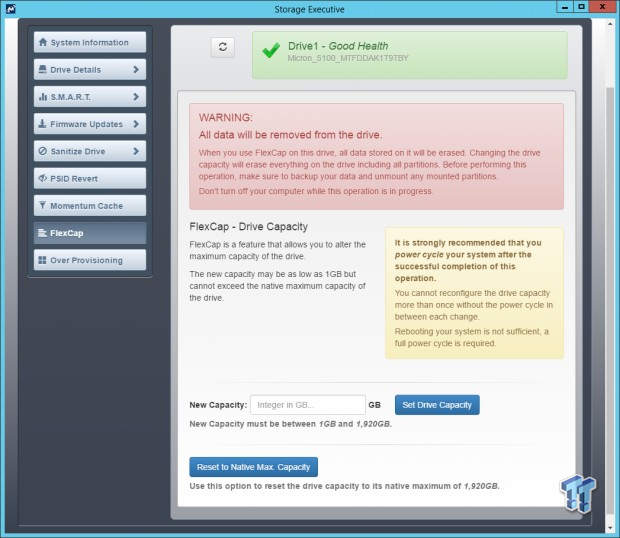Go to Momentum Cache page
The image size is (620, 538).
pos(90,206)
